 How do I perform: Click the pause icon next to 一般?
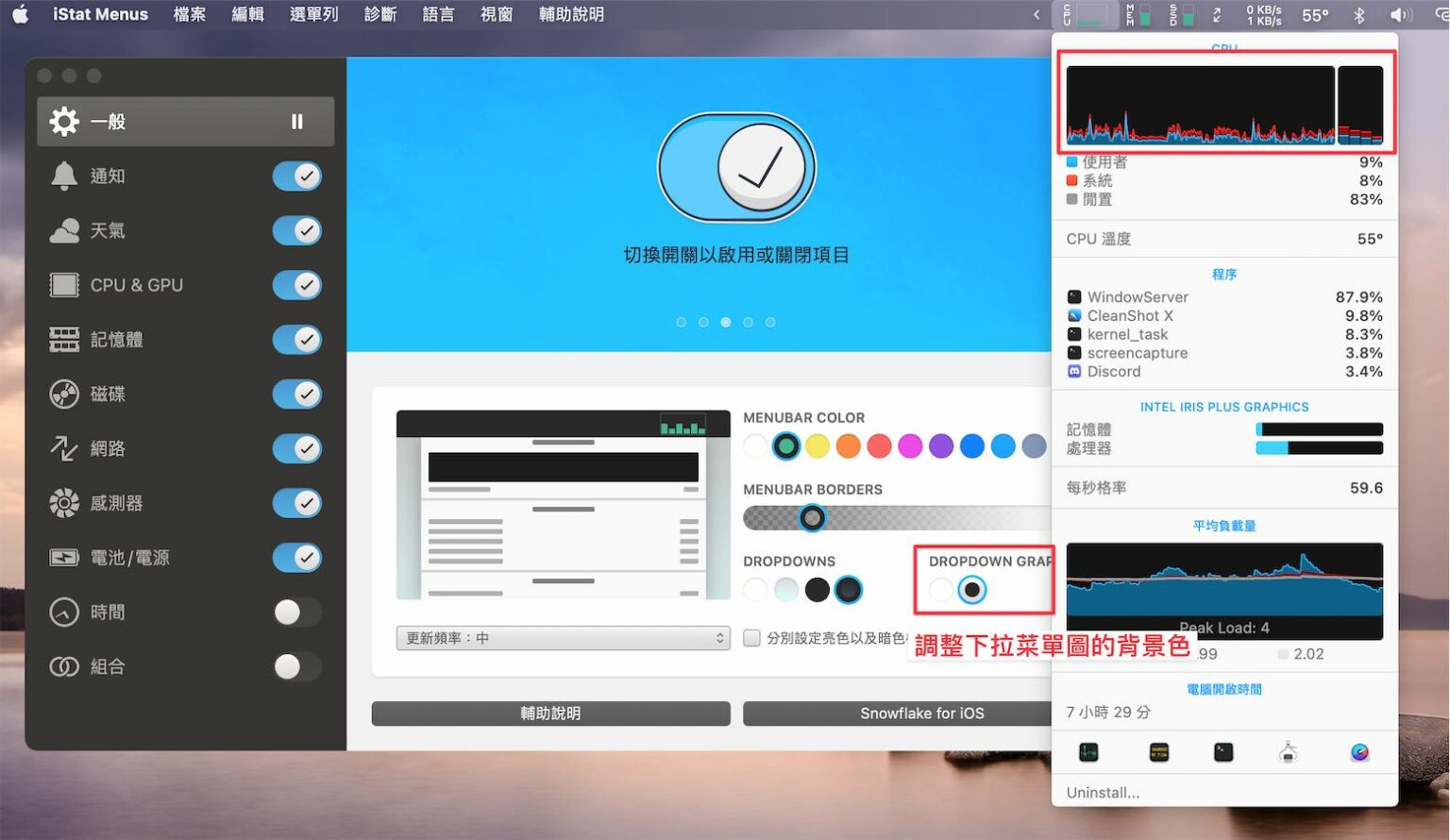coord(296,121)
